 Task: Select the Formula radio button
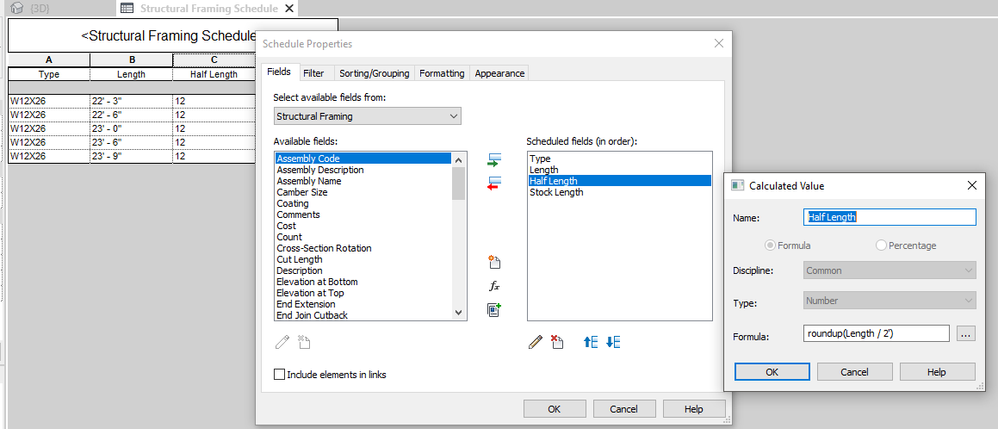click(770, 245)
